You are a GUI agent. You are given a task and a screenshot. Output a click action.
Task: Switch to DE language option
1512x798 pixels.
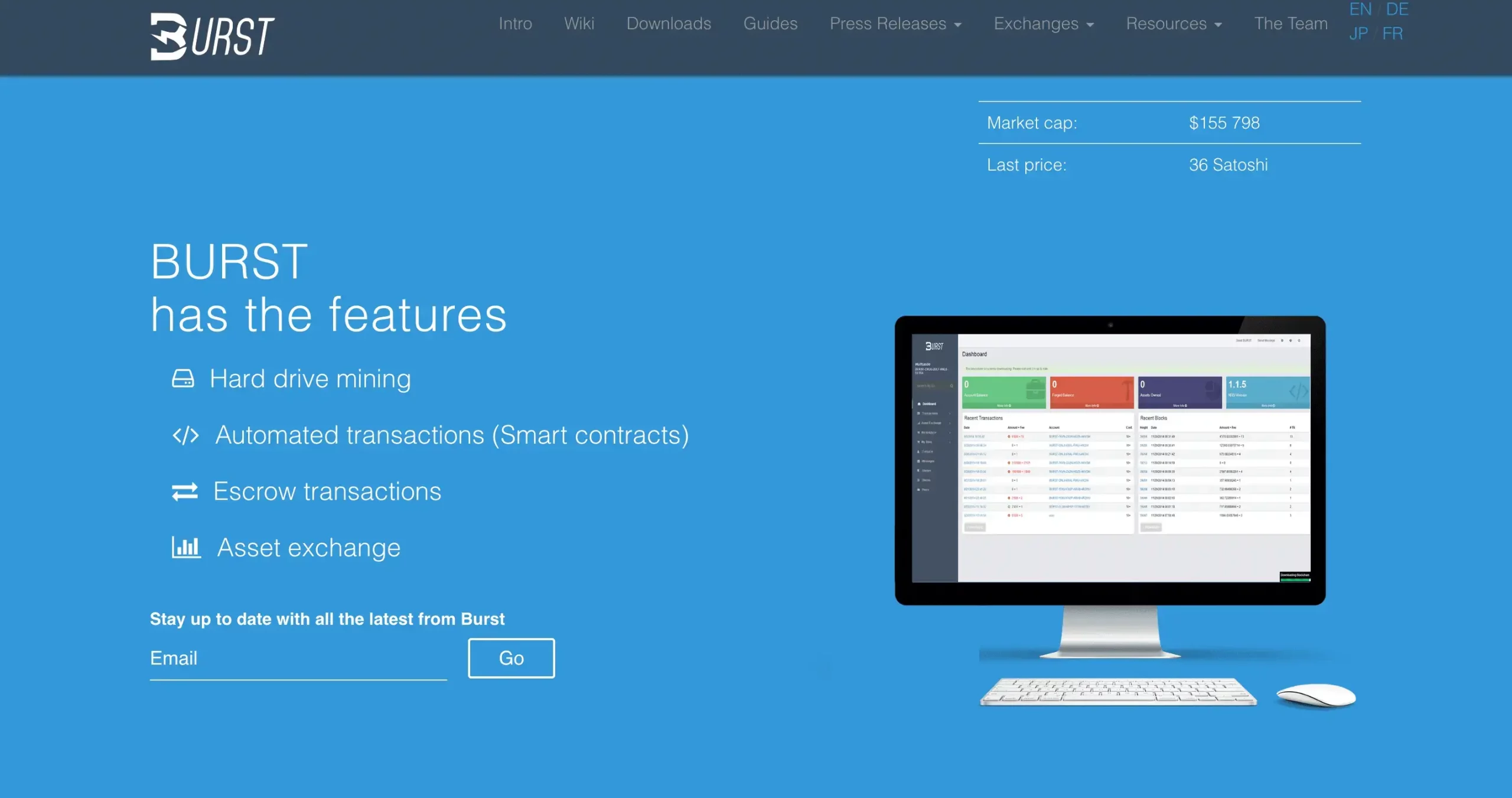pos(1396,9)
